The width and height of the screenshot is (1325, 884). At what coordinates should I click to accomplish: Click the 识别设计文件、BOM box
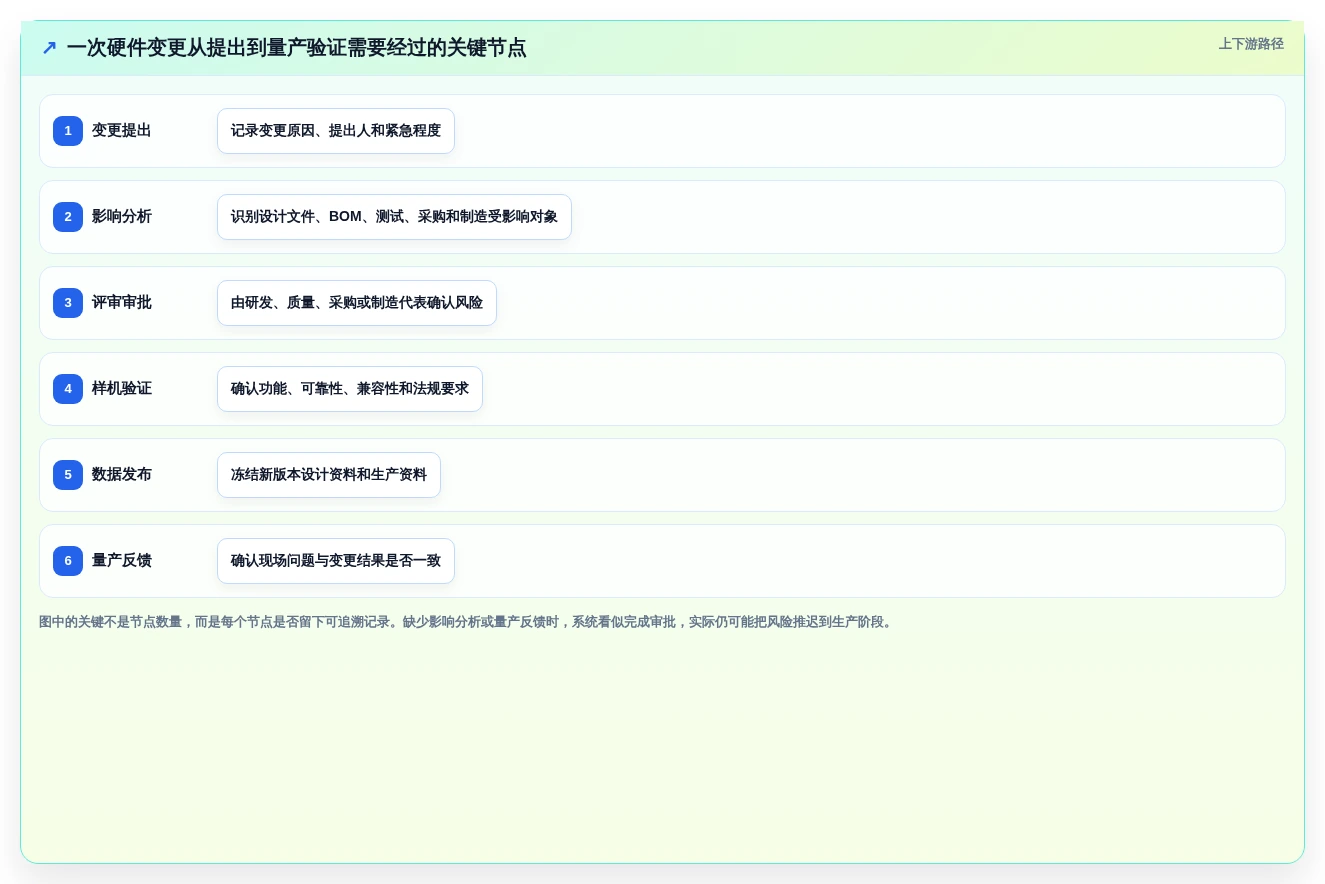(394, 217)
